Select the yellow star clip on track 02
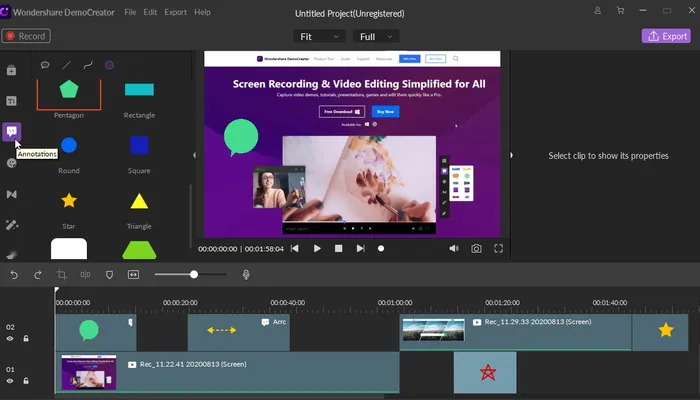Screen dimensions: 700x400 pyautogui.click(x=660, y=332)
